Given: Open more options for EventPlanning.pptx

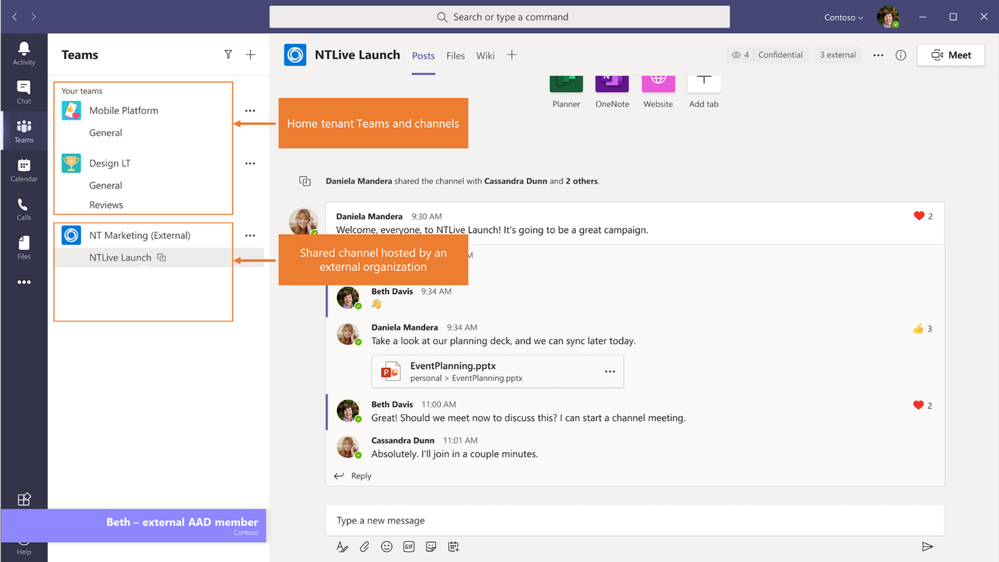Looking at the screenshot, I should point(610,371).
